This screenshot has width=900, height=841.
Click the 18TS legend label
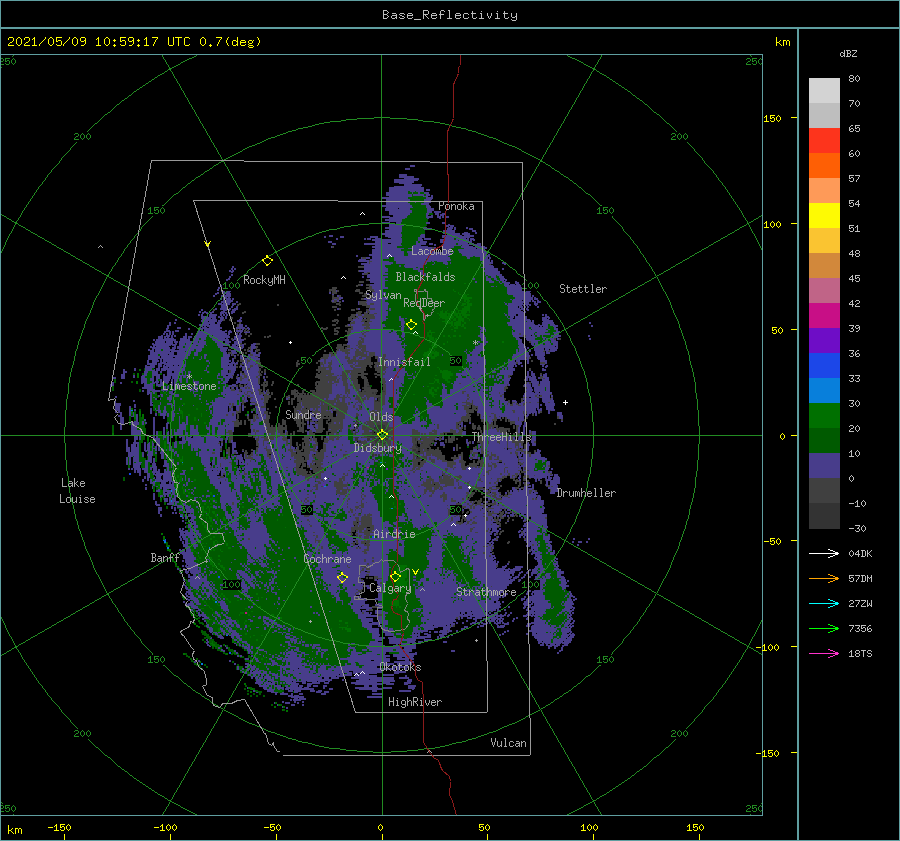pos(860,653)
